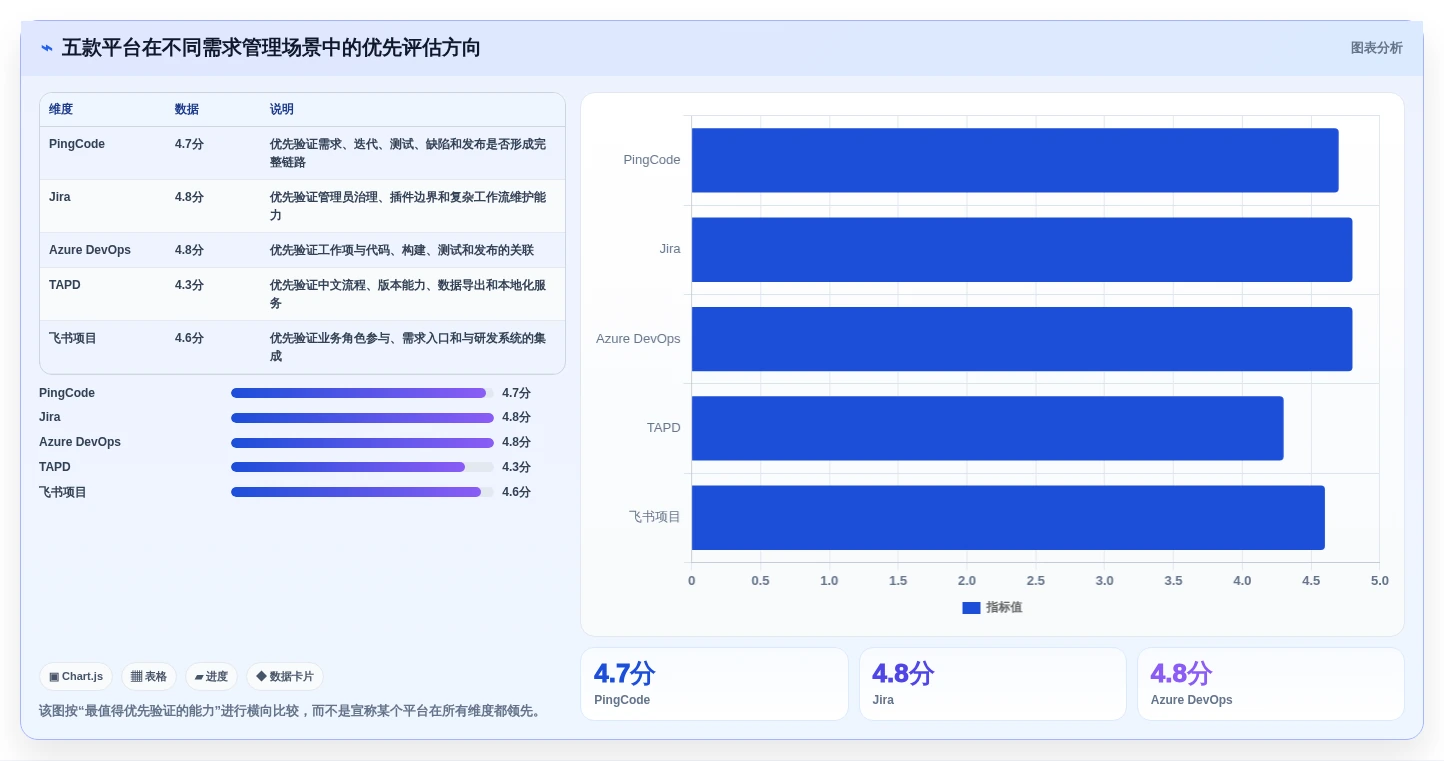The width and height of the screenshot is (1444, 761).
Task: Click the 2.5 x-axis tick label
Action: [x=1035, y=581]
